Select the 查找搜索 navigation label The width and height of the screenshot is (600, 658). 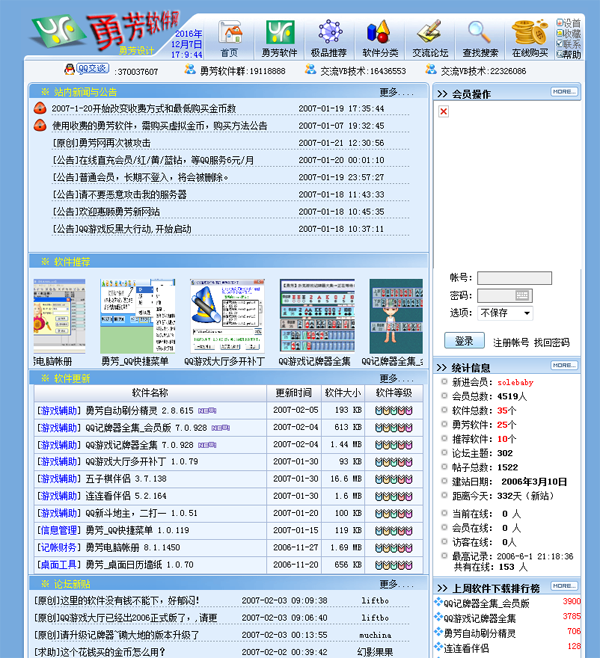pos(480,53)
